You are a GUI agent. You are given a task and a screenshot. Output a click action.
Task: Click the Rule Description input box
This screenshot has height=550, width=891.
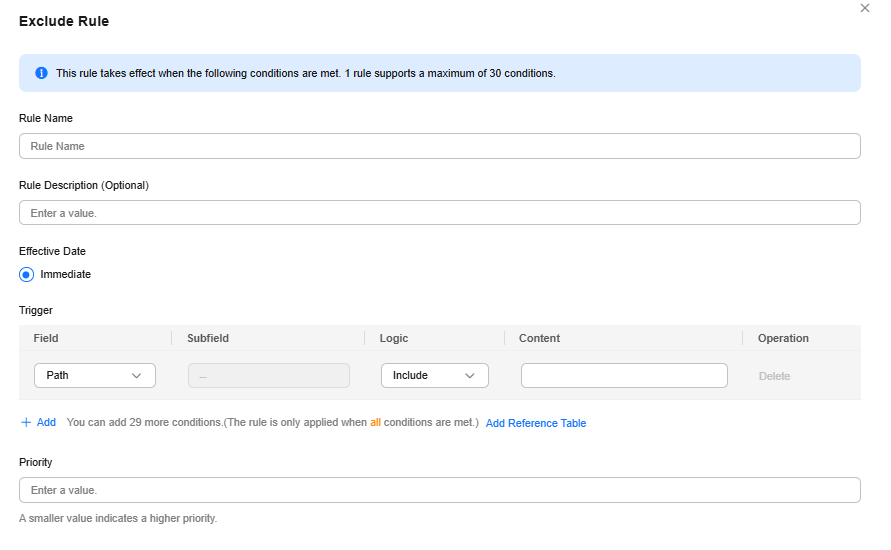pos(440,212)
